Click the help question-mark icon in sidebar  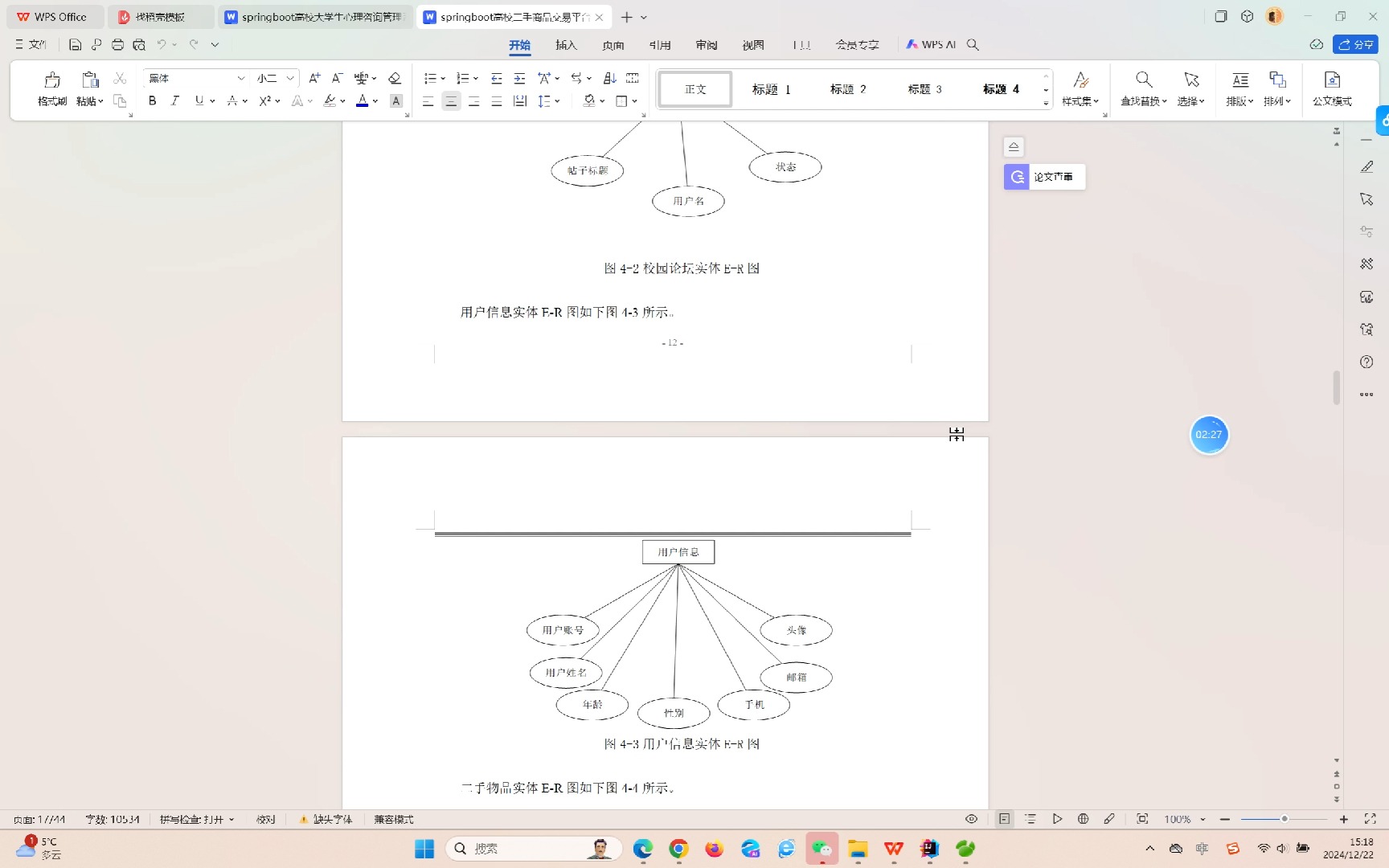(x=1366, y=362)
